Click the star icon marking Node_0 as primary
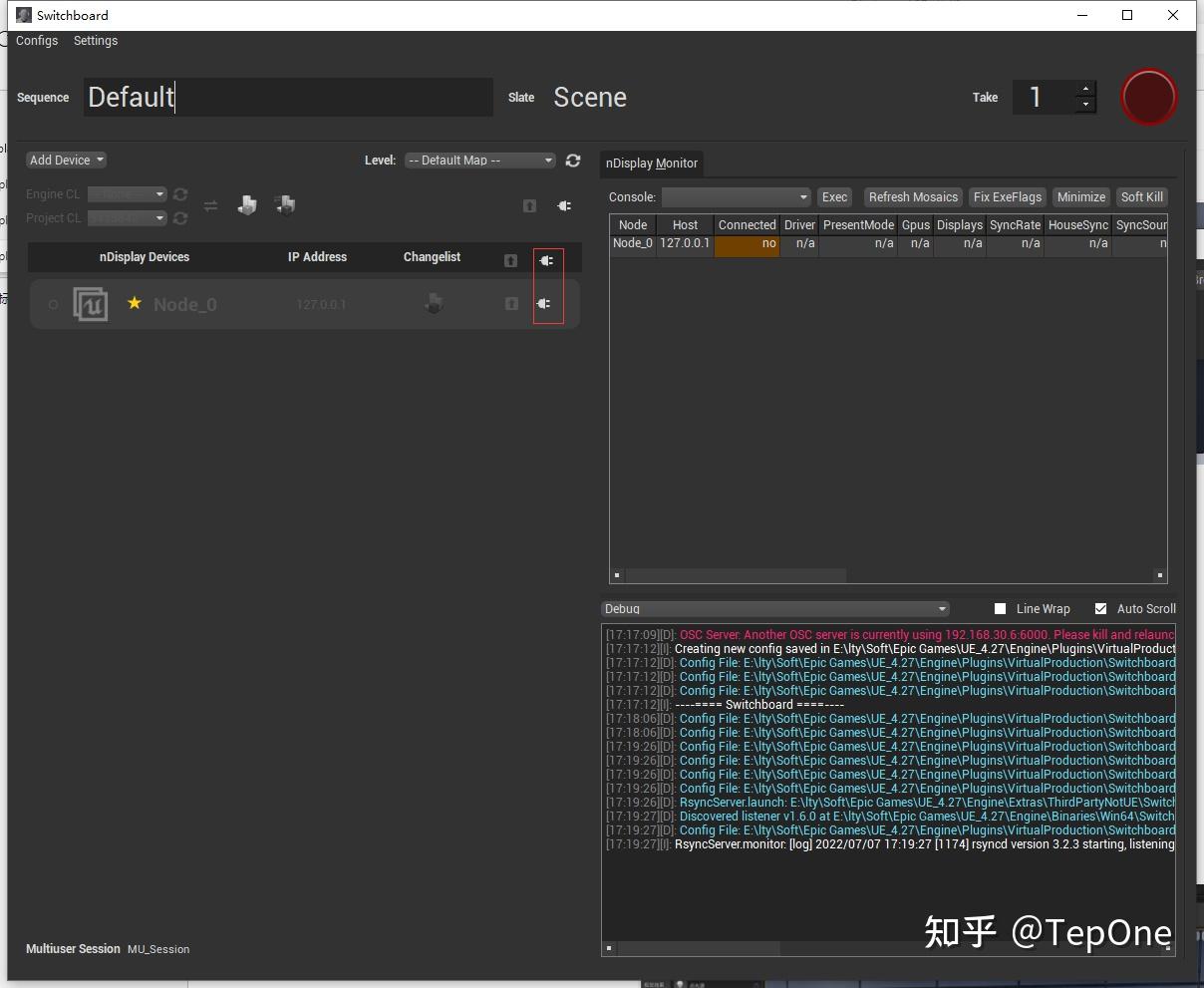The width and height of the screenshot is (1204, 988). pos(135,304)
